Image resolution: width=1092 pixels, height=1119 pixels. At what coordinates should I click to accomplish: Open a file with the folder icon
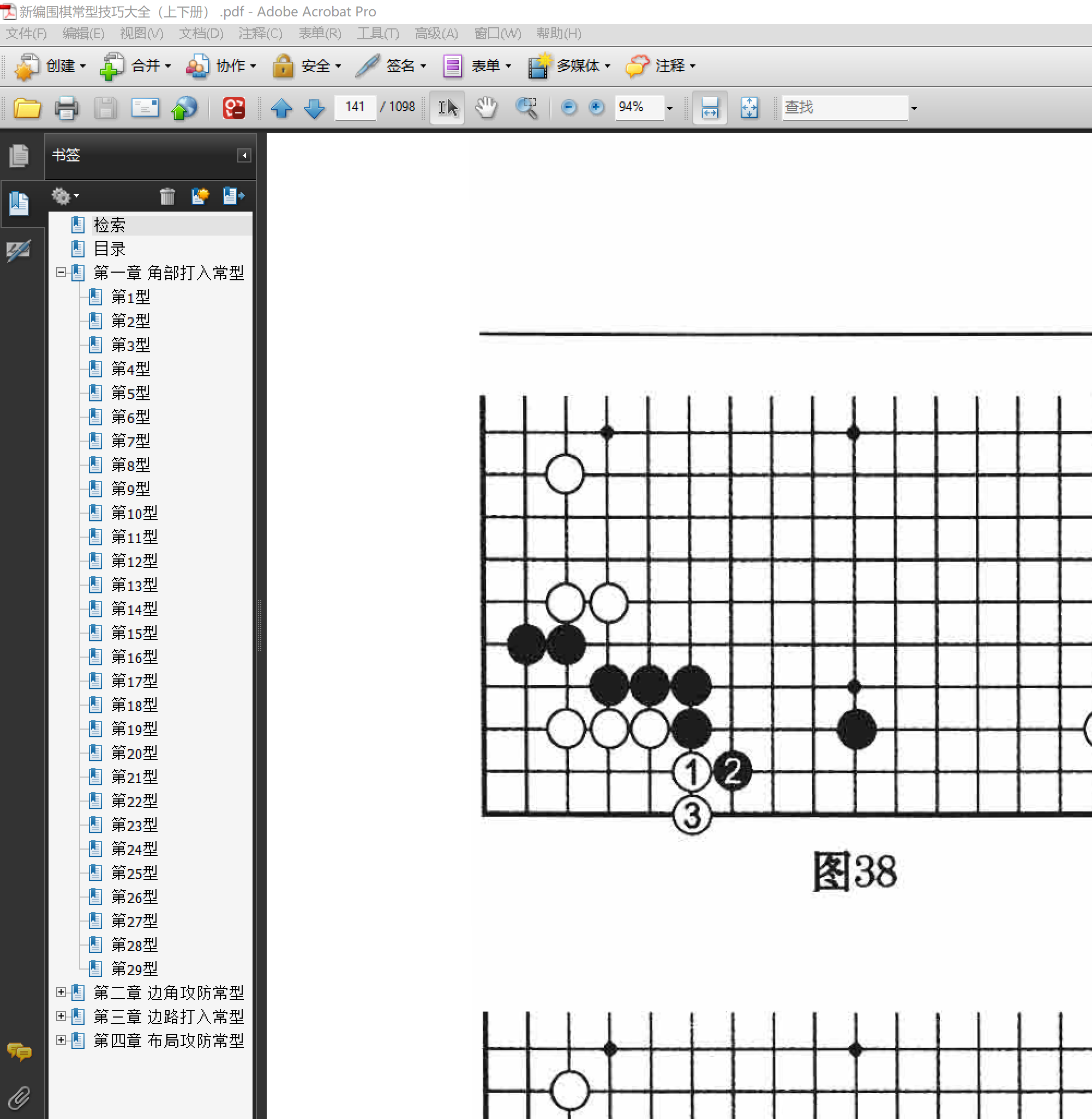point(27,107)
